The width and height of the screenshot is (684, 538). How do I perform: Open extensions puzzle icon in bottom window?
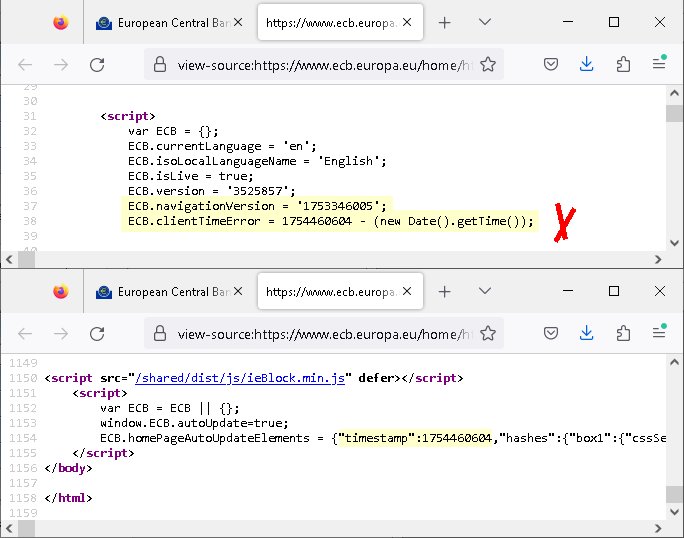coord(623,332)
